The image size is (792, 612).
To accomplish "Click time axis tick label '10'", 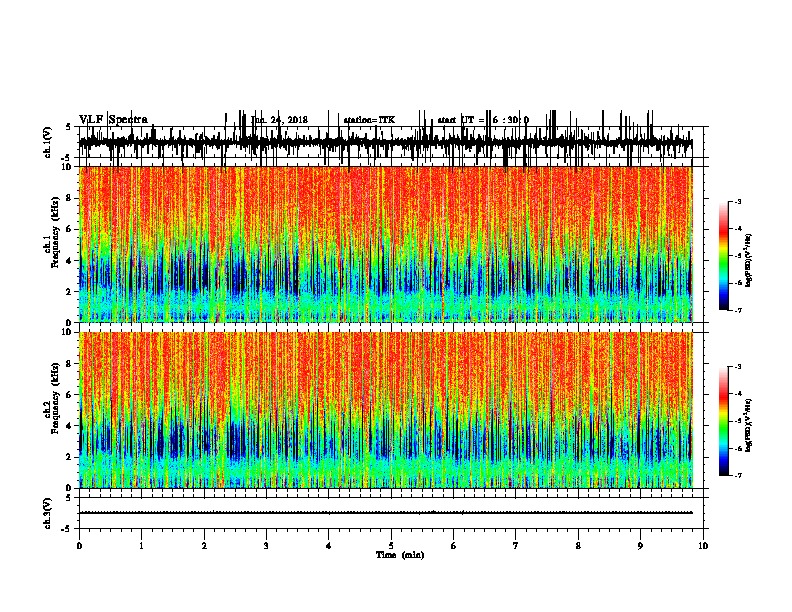I will [x=703, y=546].
